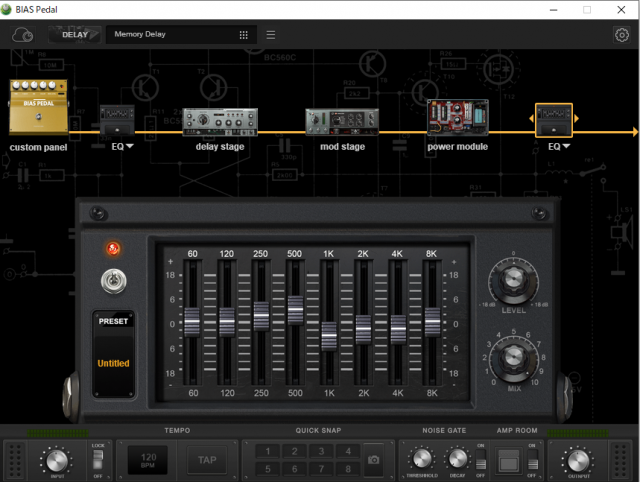Open the hamburger menu icon

271,35
